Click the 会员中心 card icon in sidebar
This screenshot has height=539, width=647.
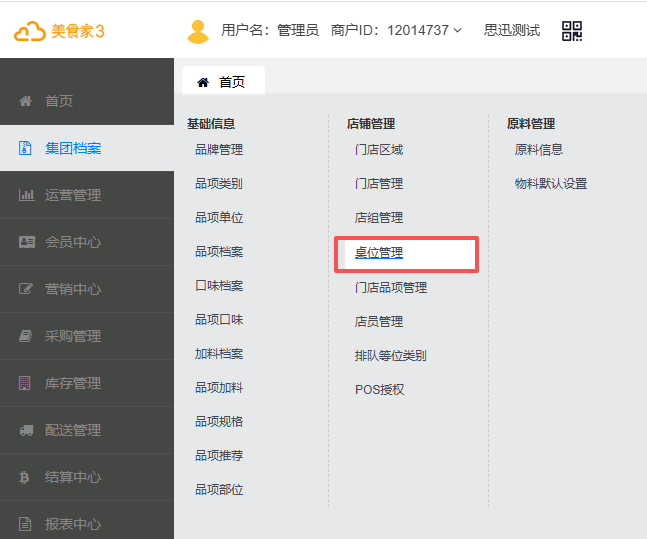point(26,242)
